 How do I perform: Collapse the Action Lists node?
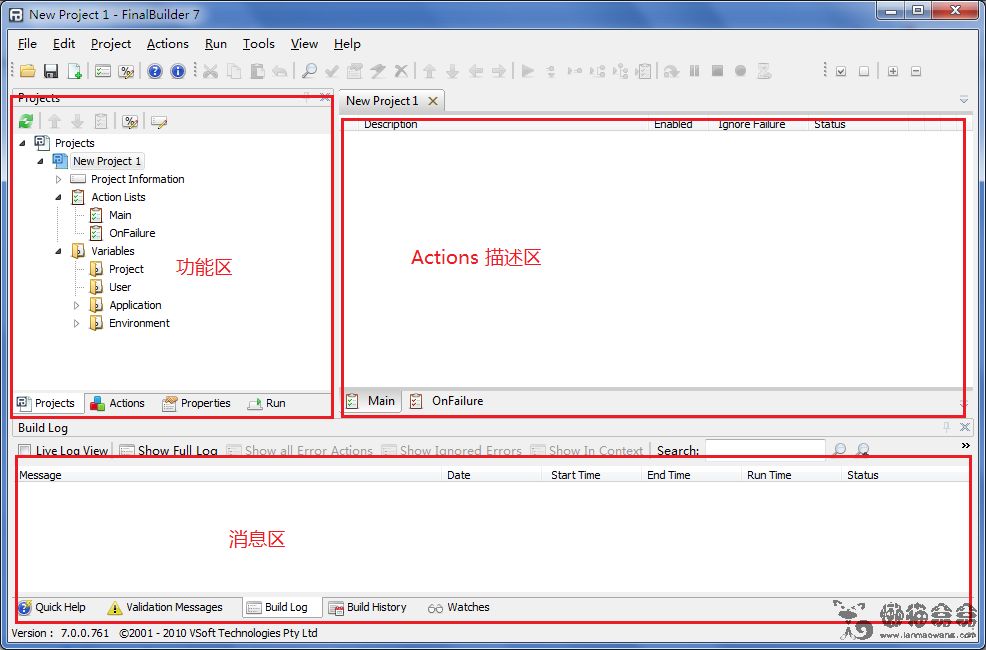coord(58,197)
